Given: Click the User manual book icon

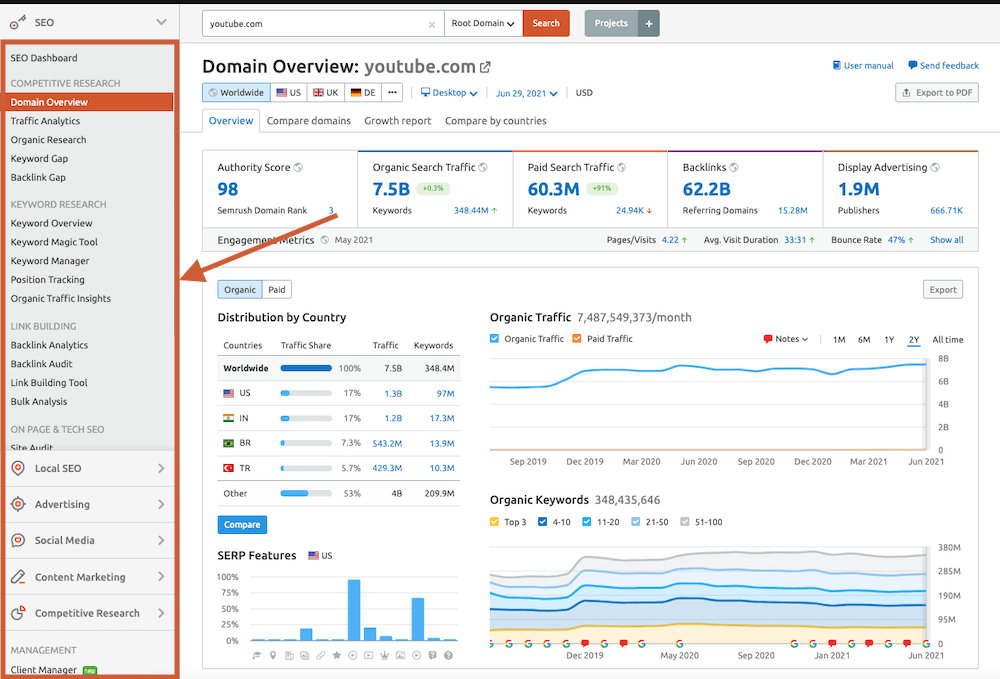Looking at the screenshot, I should 837,65.
